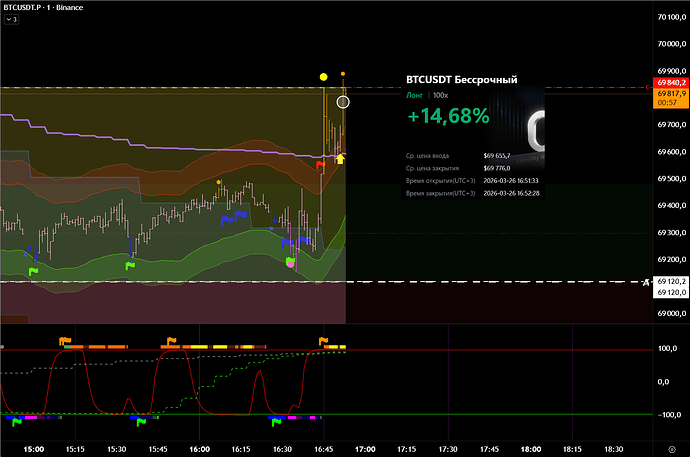Screen dimensions: 690x457
Task: Click the small orange dot above the last candle
Action: (x=344, y=74)
